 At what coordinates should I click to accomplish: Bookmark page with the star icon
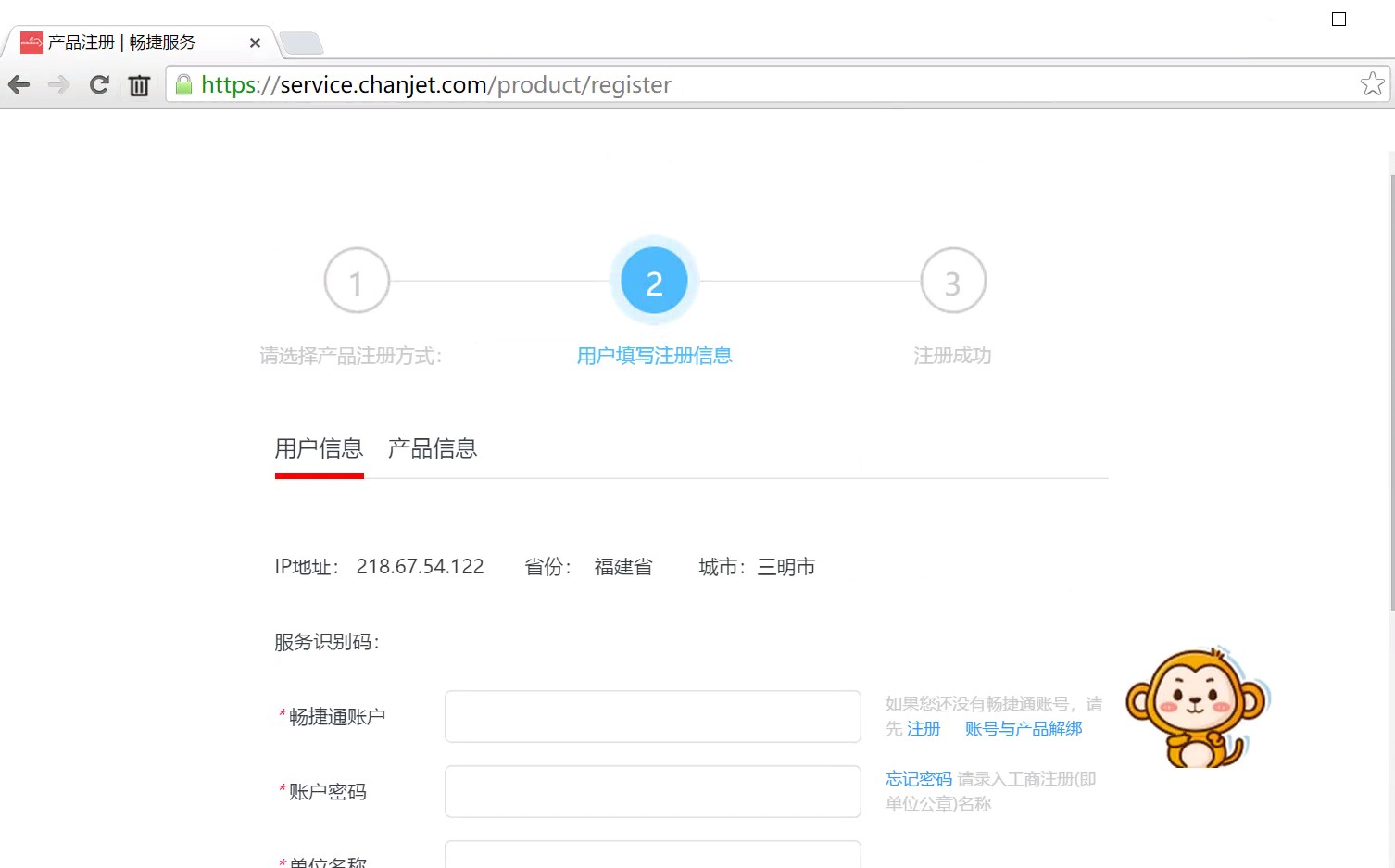[x=1372, y=84]
